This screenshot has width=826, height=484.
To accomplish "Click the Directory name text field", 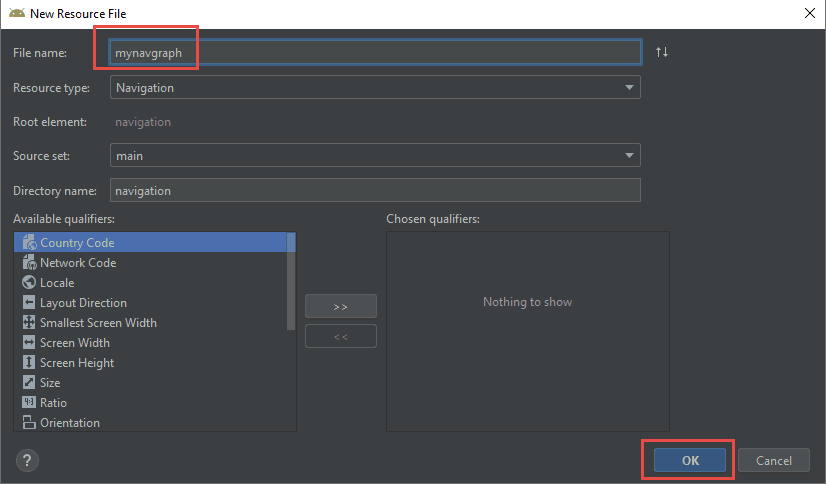I will tap(374, 190).
